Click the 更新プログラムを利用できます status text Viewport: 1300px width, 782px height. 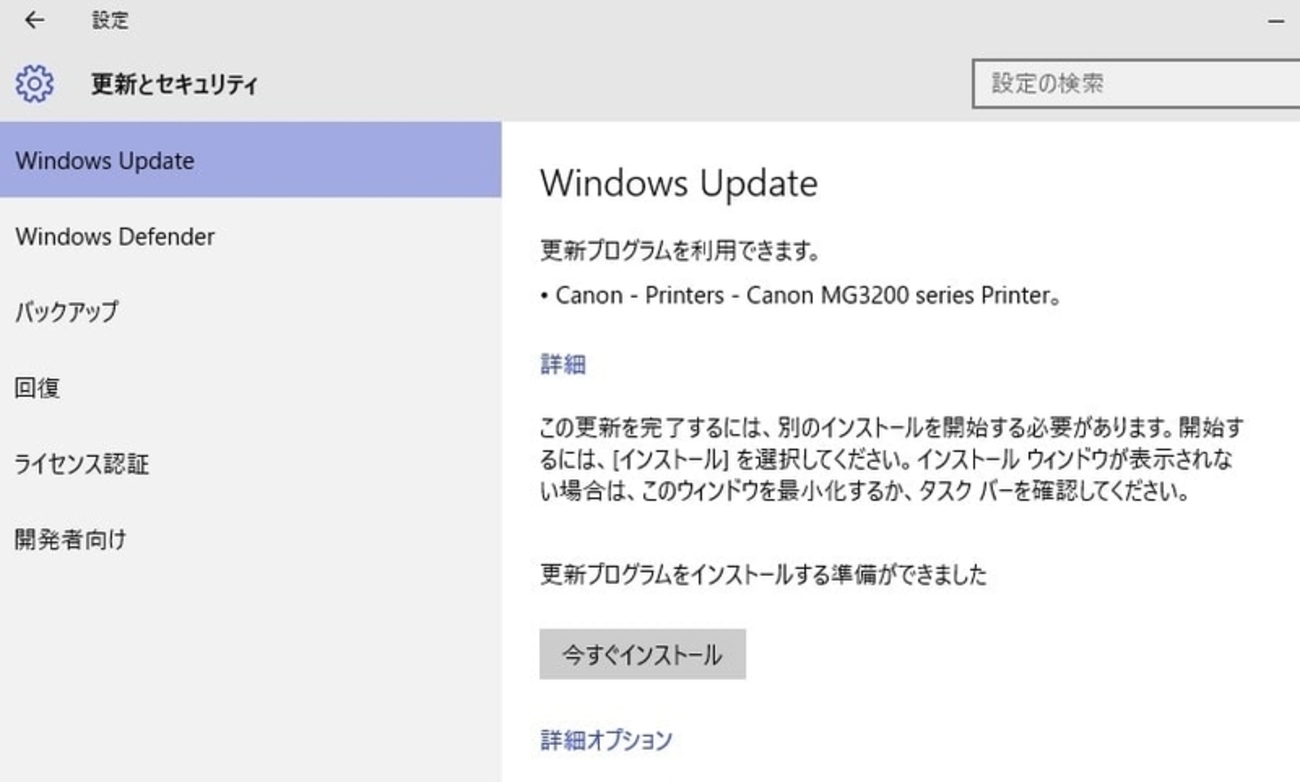pyautogui.click(x=680, y=252)
